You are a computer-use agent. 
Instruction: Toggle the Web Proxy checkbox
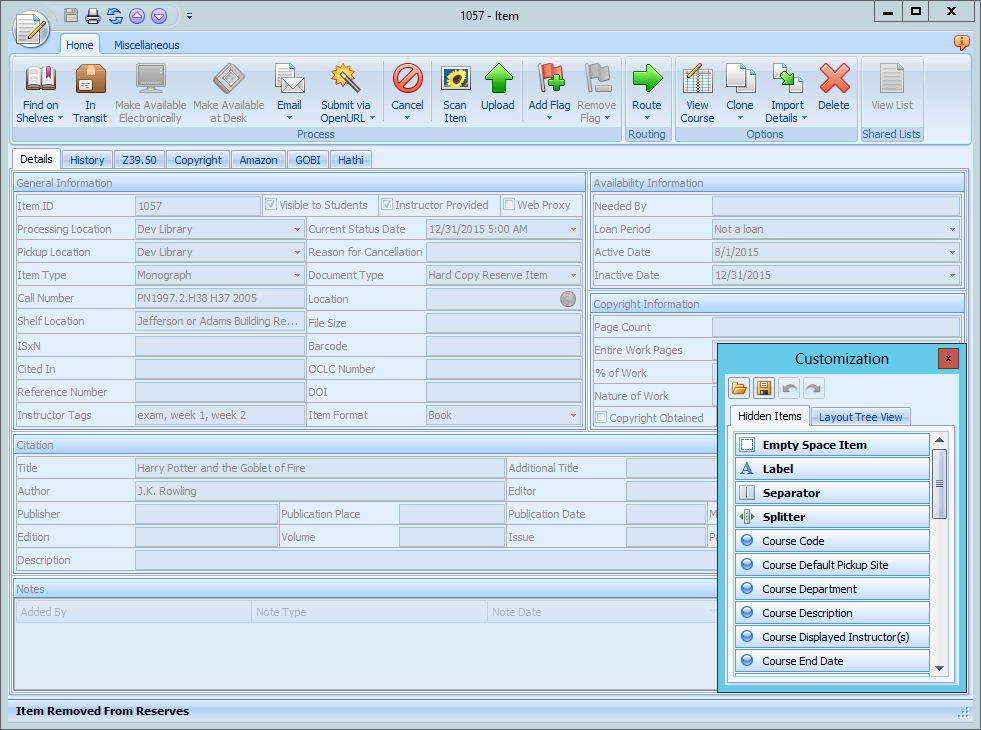(x=509, y=205)
